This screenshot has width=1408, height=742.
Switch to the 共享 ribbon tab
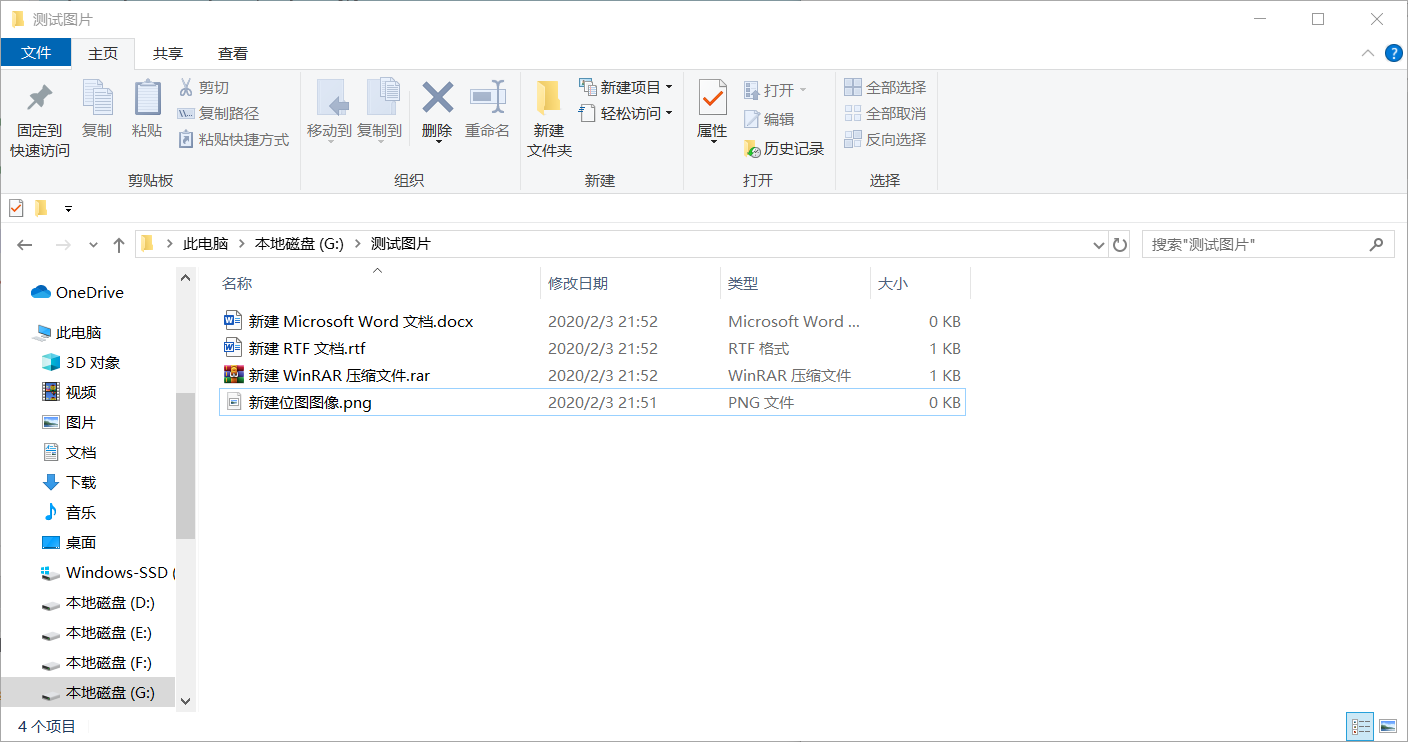[168, 53]
